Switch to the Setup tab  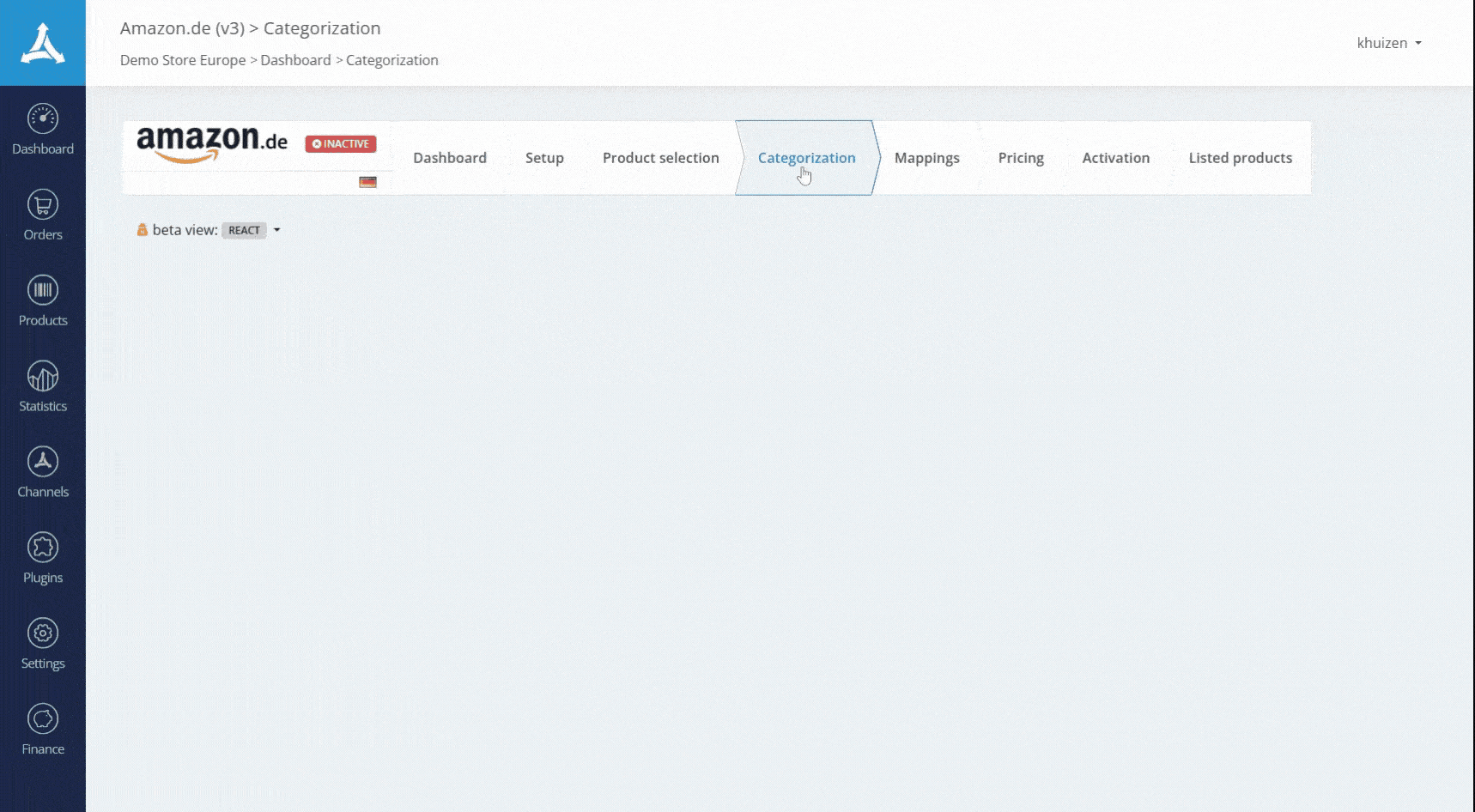coord(544,158)
